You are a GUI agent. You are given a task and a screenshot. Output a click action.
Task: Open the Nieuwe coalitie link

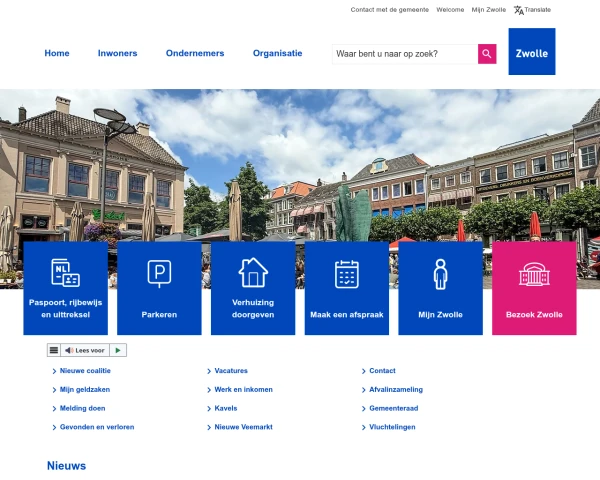pos(85,371)
